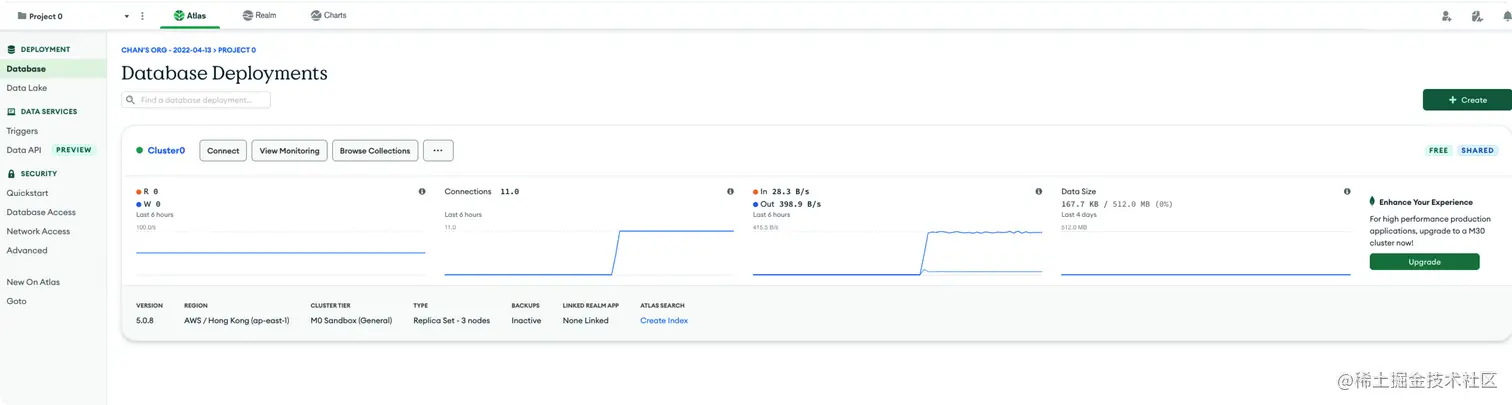This screenshot has width=1512, height=405.
Task: Click the green Create button
Action: [x=1467, y=100]
